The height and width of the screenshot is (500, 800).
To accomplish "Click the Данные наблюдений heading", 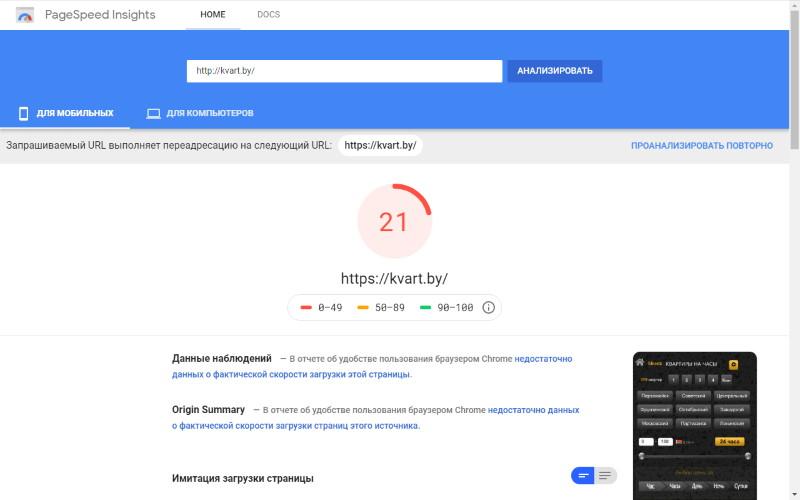I will (x=221, y=359).
